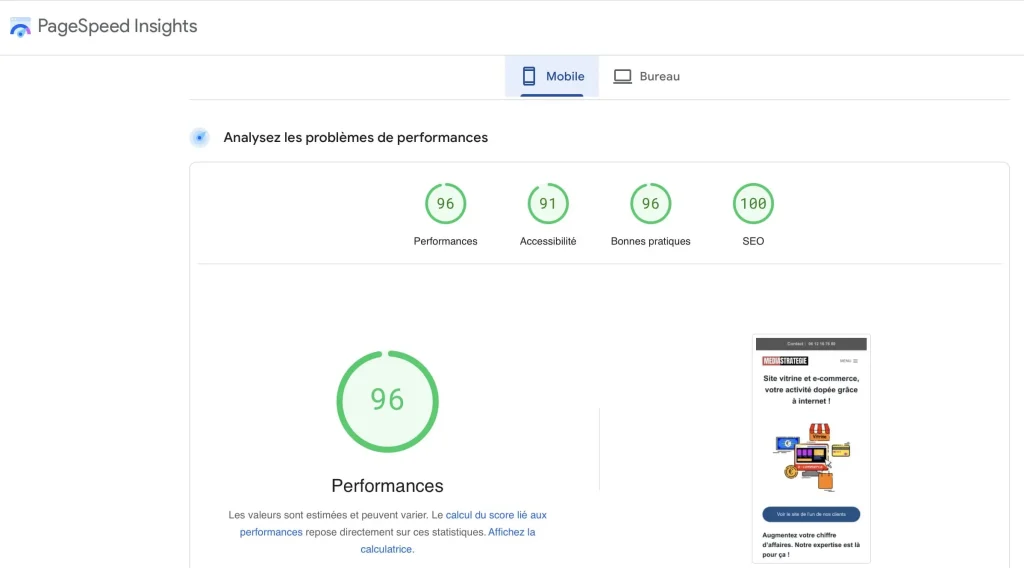Click the blue performance analysis icon
1024x568 pixels.
click(200, 138)
